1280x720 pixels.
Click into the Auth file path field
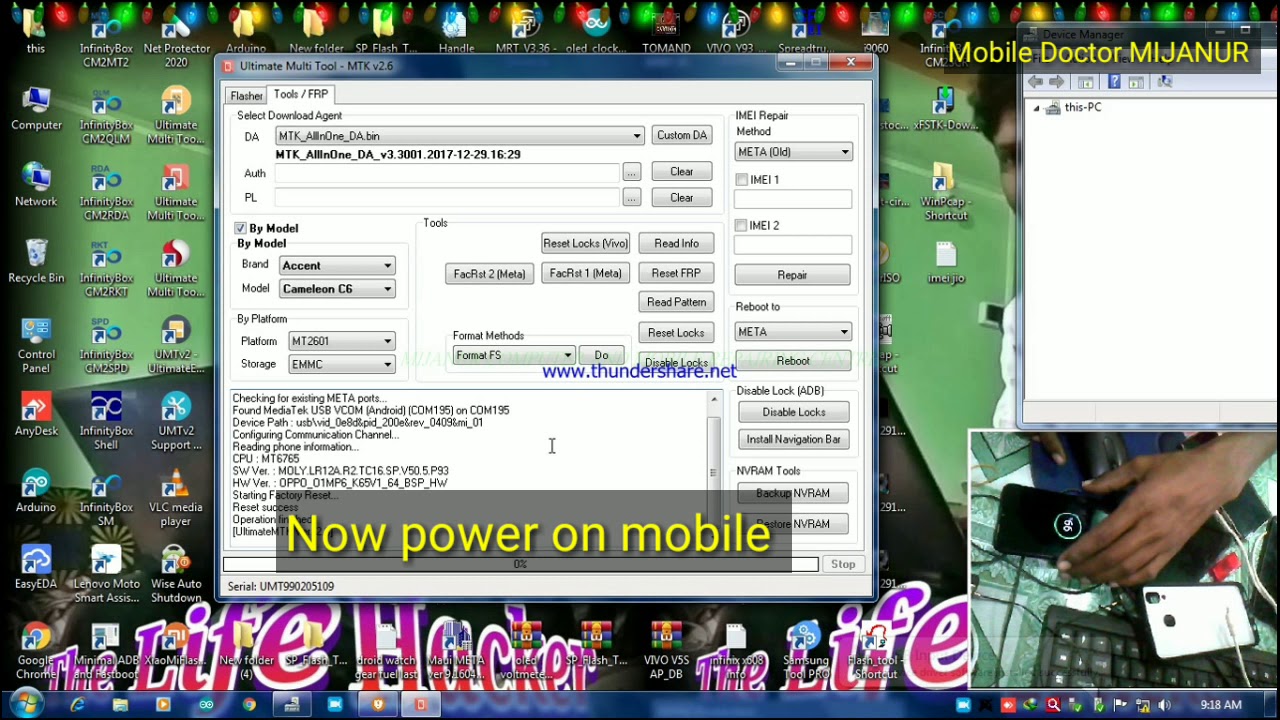coord(447,173)
